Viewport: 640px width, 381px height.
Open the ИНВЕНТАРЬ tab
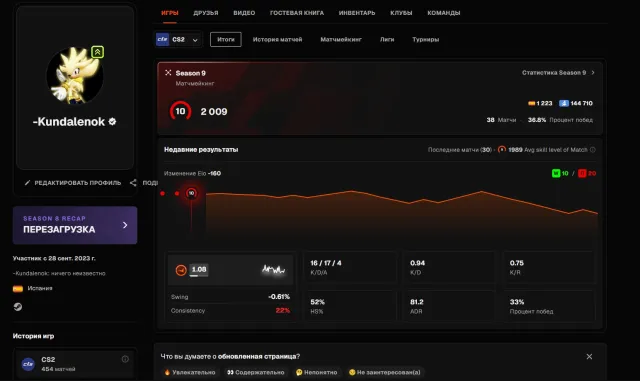[x=357, y=13]
